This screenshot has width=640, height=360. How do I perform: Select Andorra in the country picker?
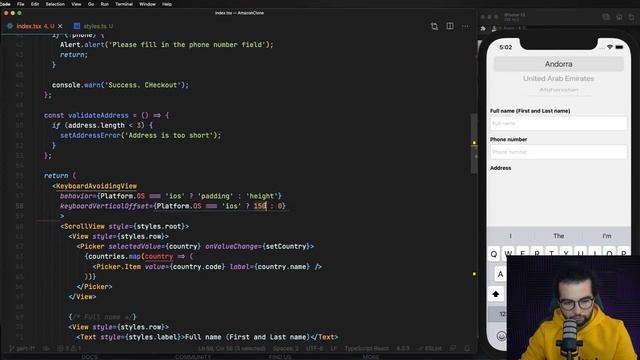tap(558, 64)
